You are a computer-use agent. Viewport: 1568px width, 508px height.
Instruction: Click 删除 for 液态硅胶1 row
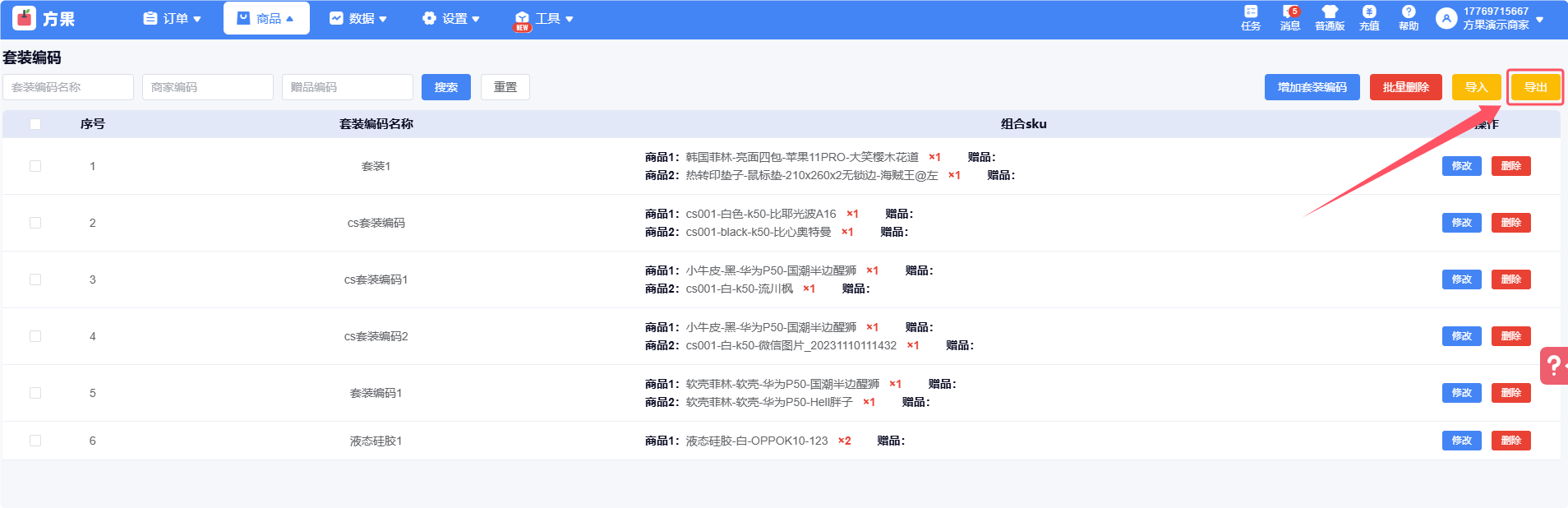1511,441
